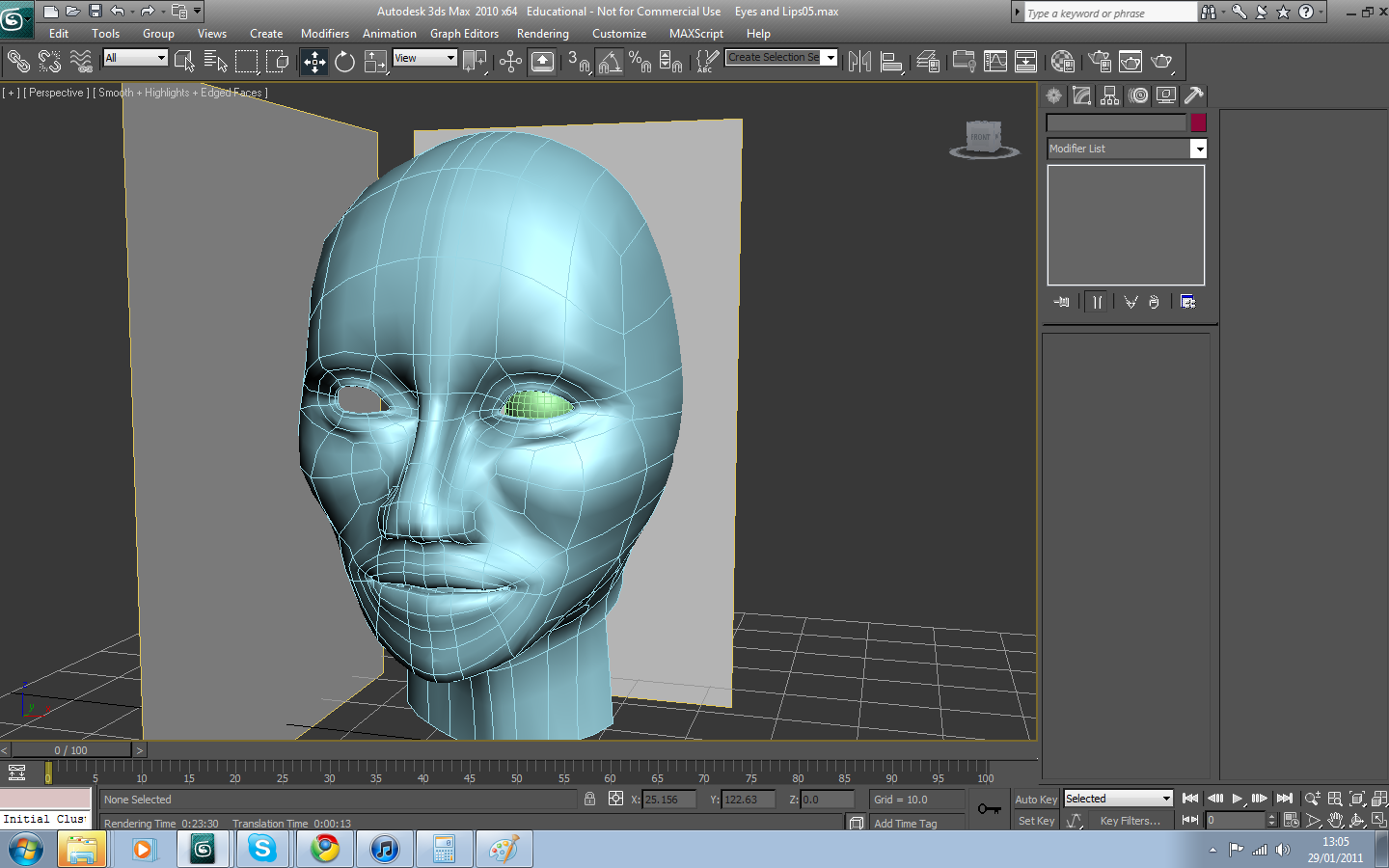
Task: Switch to the Create command panel
Action: click(x=1053, y=95)
